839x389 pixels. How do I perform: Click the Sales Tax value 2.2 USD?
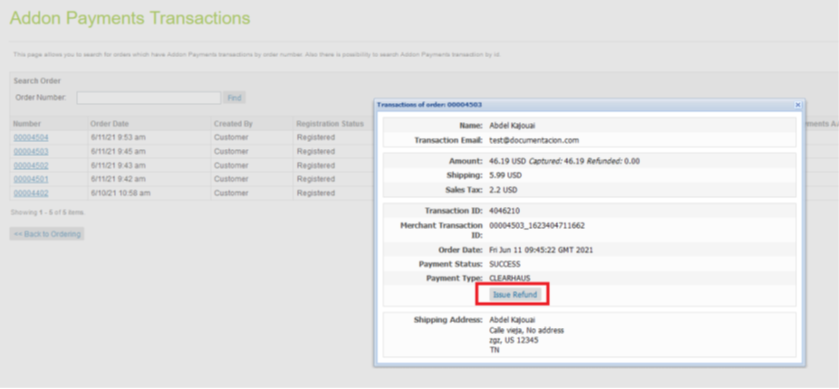tap(503, 190)
